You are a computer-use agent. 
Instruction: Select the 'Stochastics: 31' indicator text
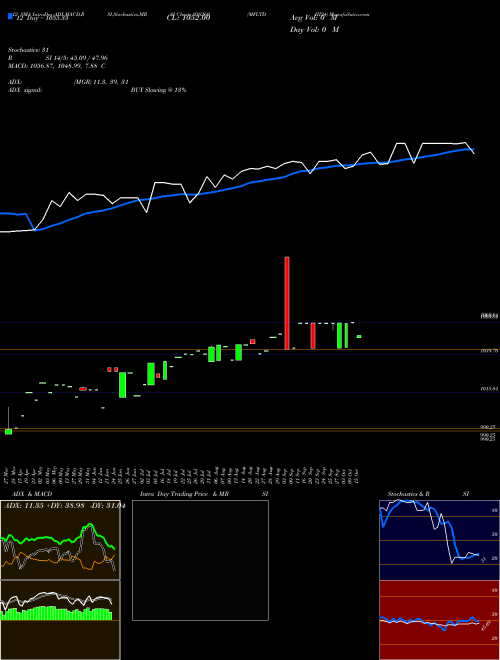[29, 50]
